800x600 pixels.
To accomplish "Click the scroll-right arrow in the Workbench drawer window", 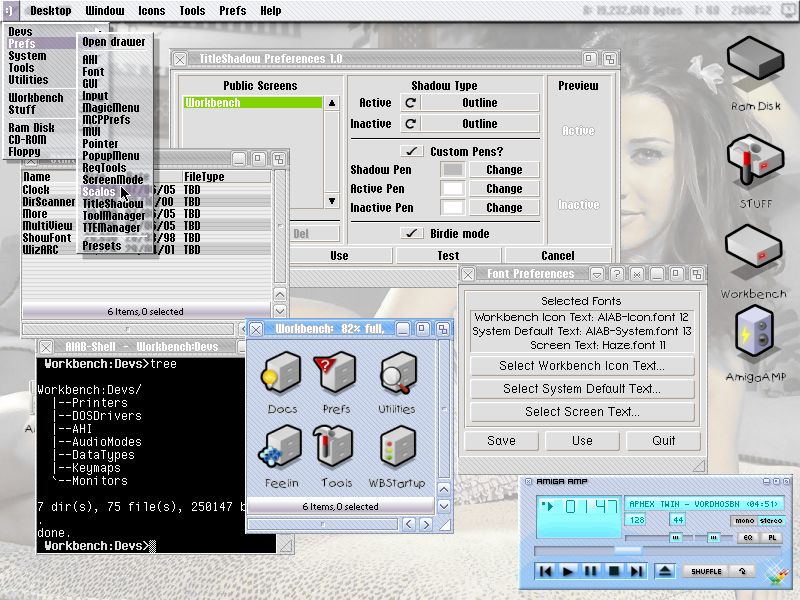I will point(426,524).
